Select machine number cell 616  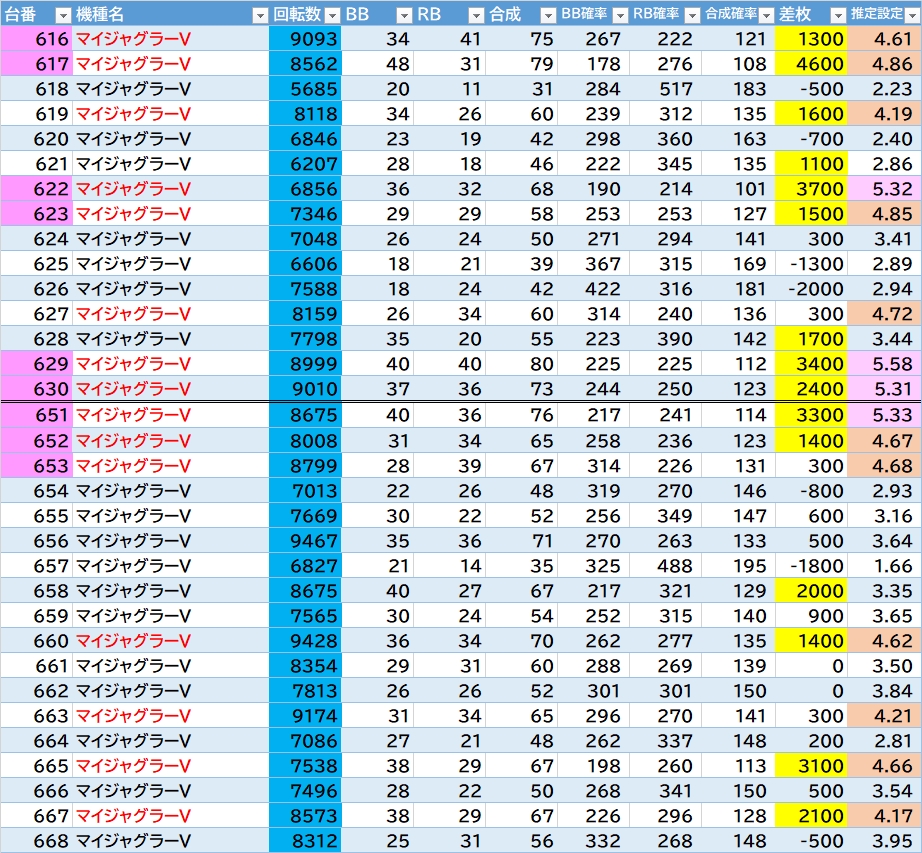37,40
